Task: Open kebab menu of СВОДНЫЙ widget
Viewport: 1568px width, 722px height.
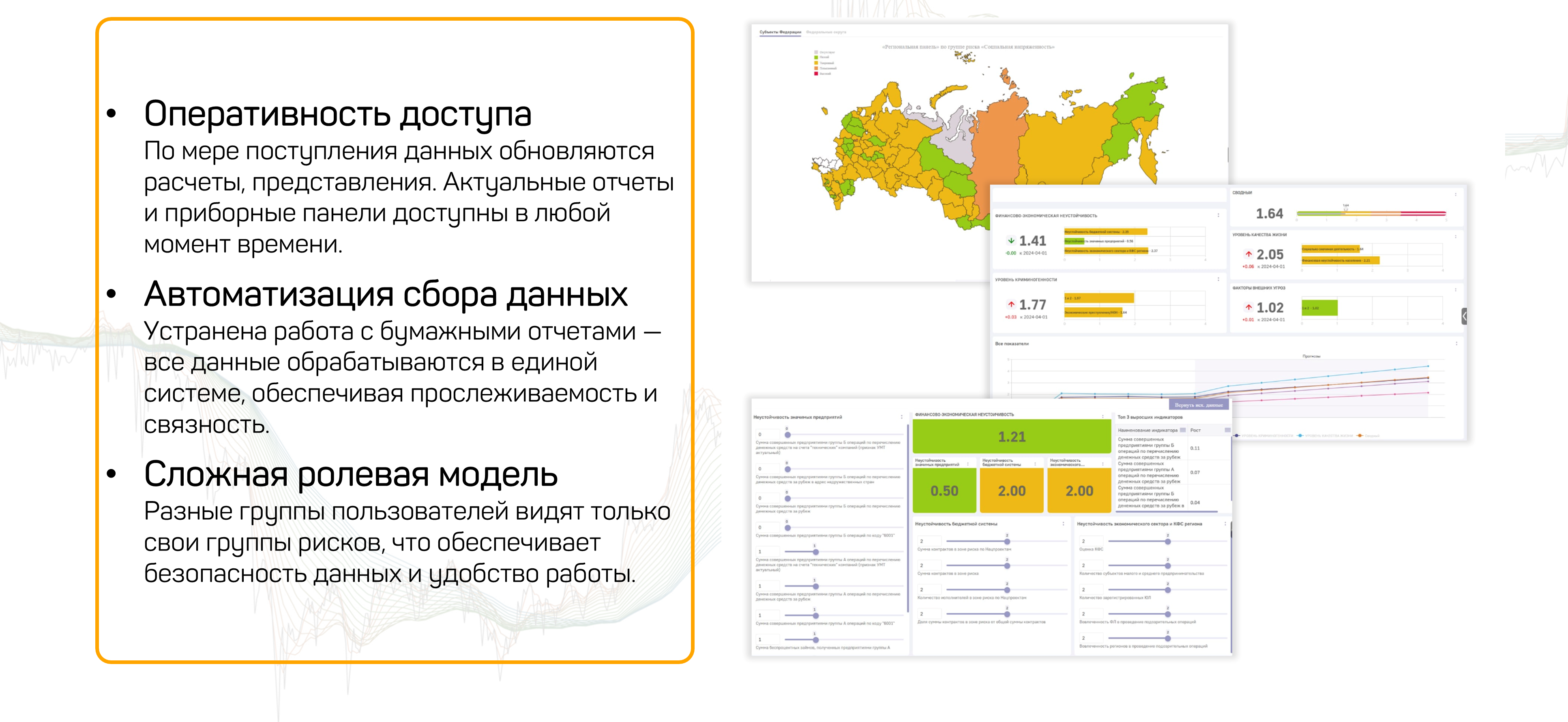Action: tap(1455, 194)
